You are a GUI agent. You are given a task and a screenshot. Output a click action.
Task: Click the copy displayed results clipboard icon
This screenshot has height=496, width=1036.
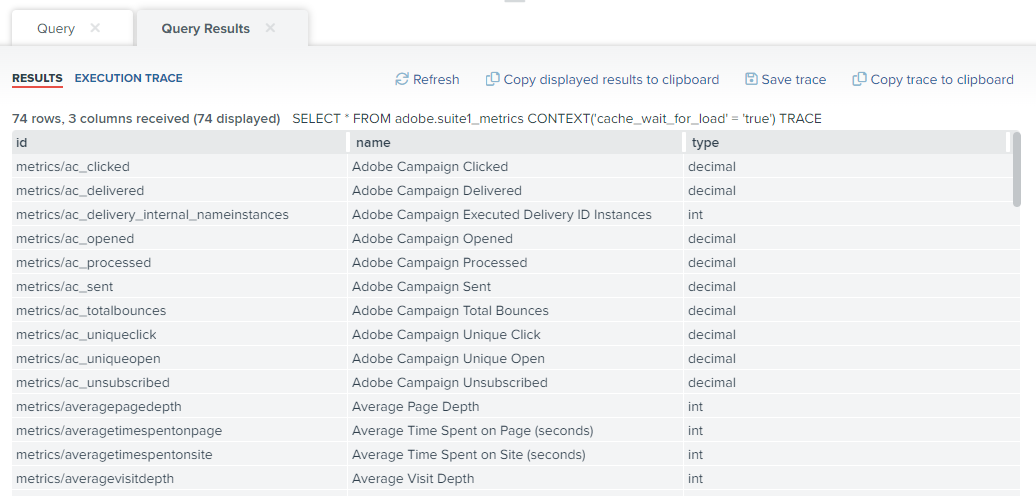492,79
